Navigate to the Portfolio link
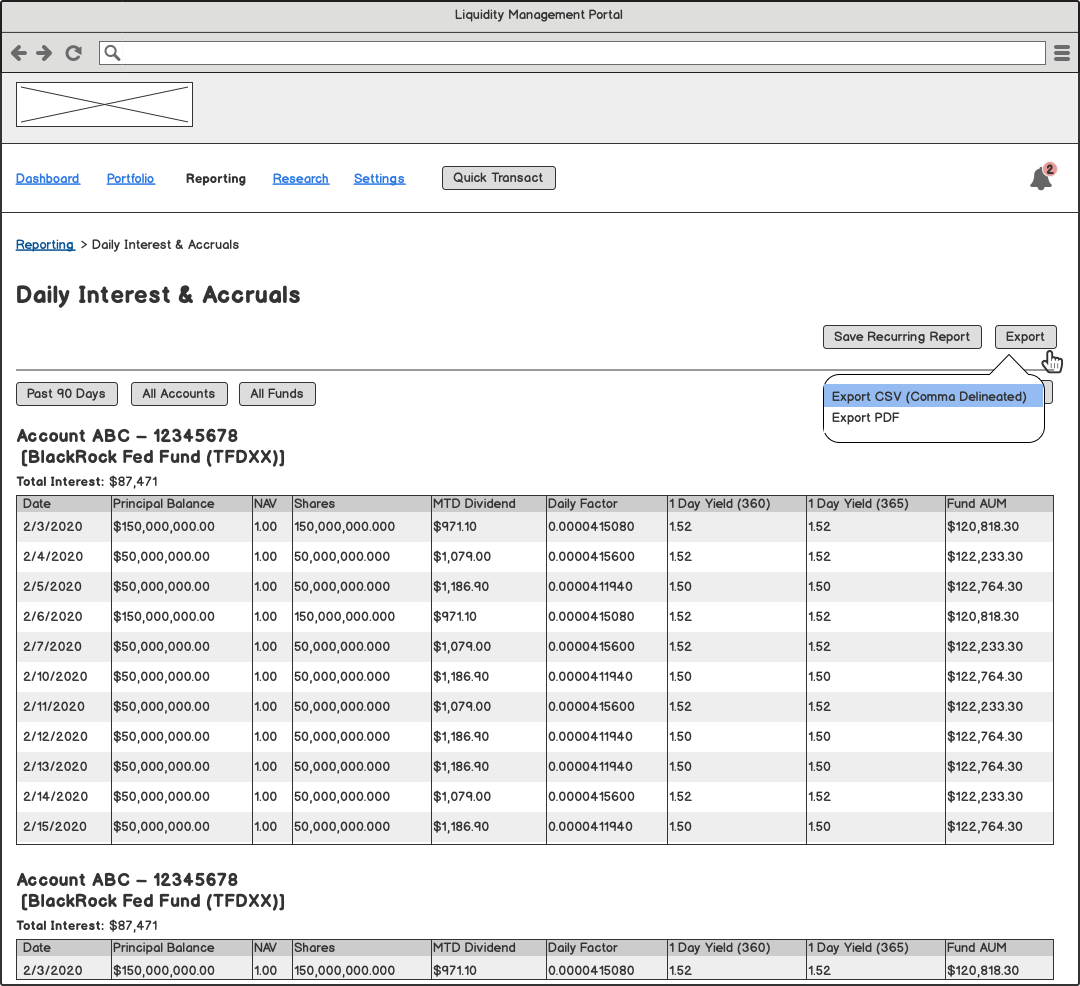1080x986 pixels. [131, 178]
